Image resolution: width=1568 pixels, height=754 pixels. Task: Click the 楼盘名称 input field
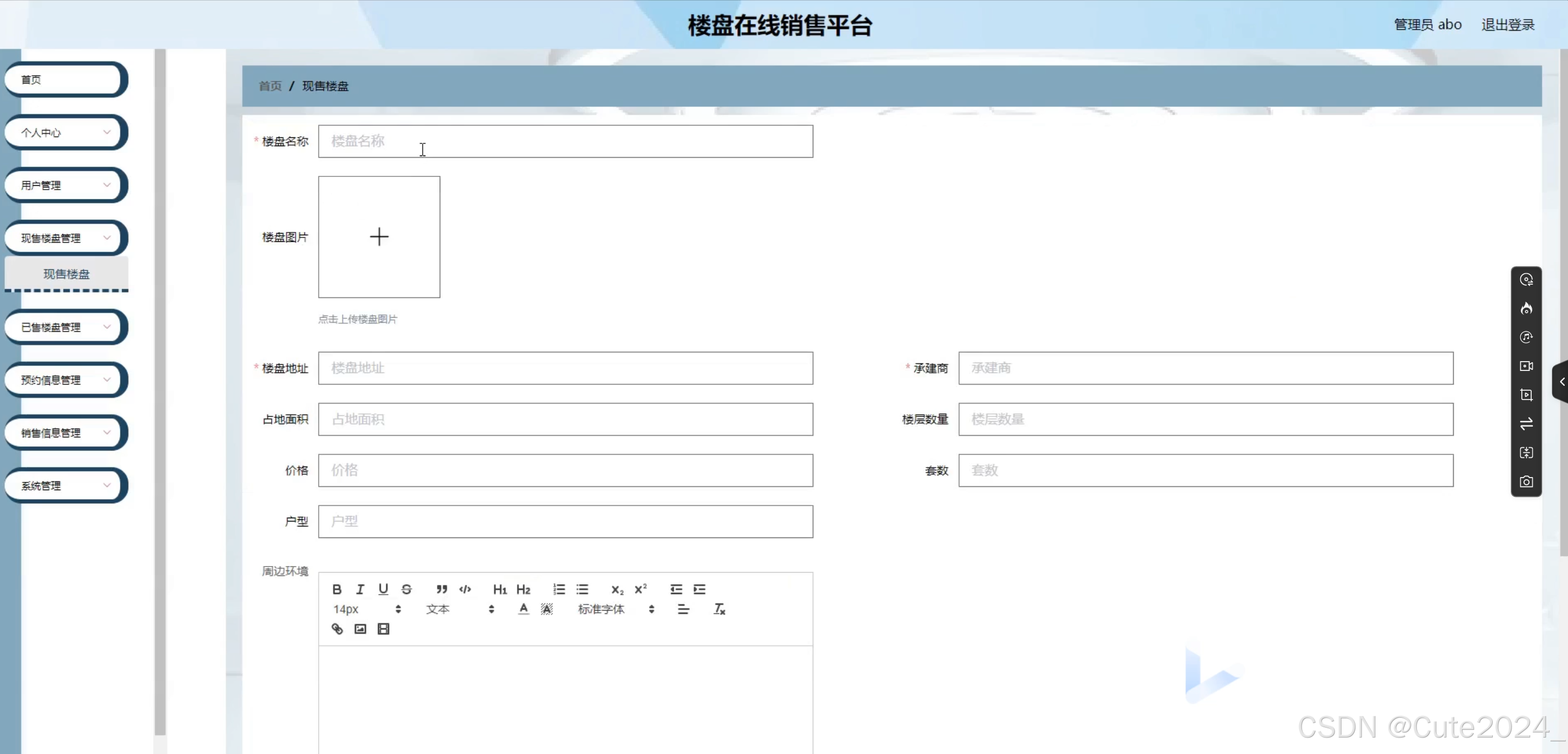(x=565, y=141)
